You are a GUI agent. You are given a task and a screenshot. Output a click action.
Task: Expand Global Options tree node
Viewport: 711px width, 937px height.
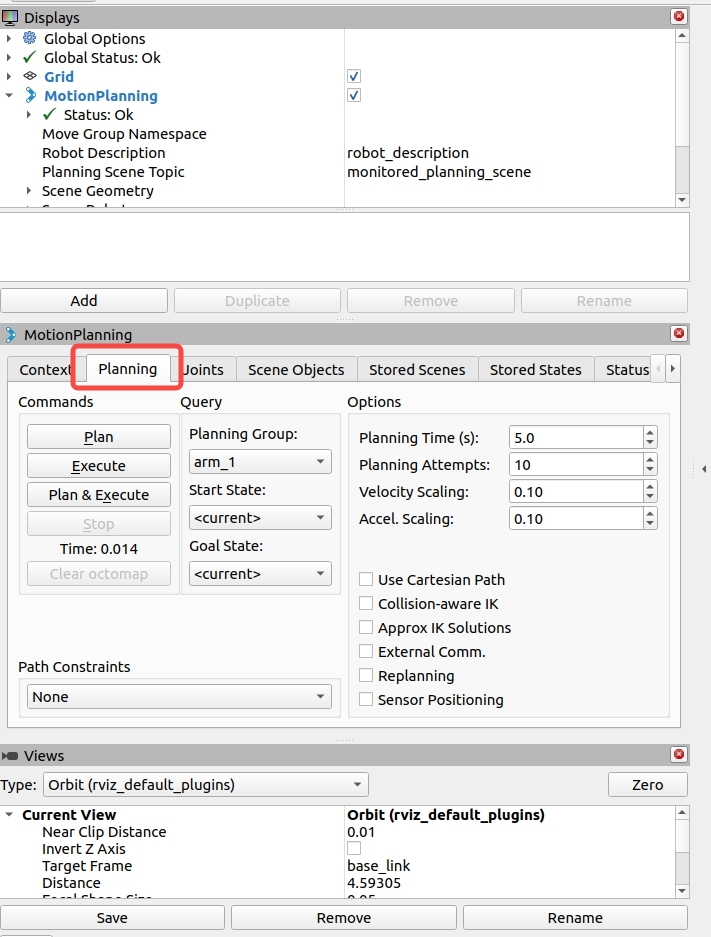pyautogui.click(x=8, y=39)
